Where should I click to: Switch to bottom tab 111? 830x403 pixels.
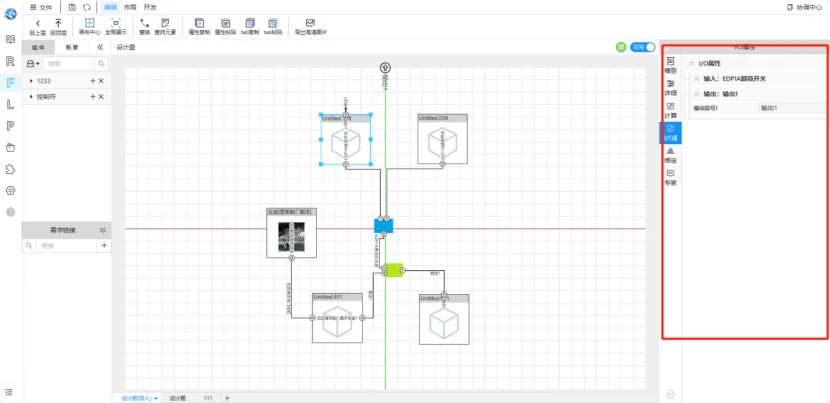click(x=208, y=398)
